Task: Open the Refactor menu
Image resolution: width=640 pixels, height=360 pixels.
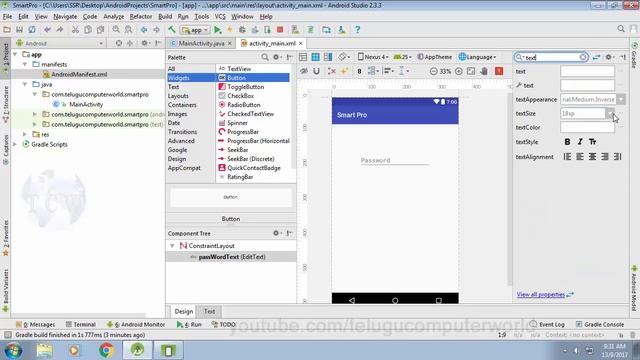Action: (x=141, y=16)
